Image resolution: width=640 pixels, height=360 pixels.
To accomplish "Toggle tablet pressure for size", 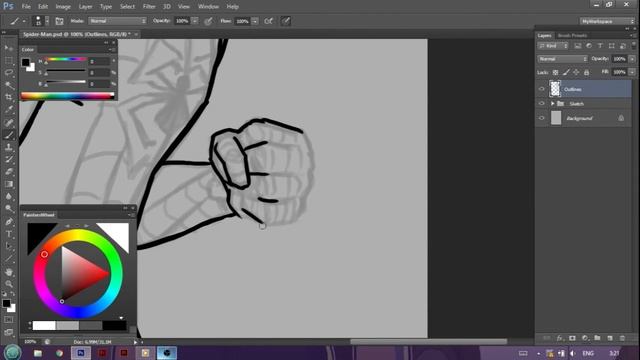I will [x=285, y=21].
